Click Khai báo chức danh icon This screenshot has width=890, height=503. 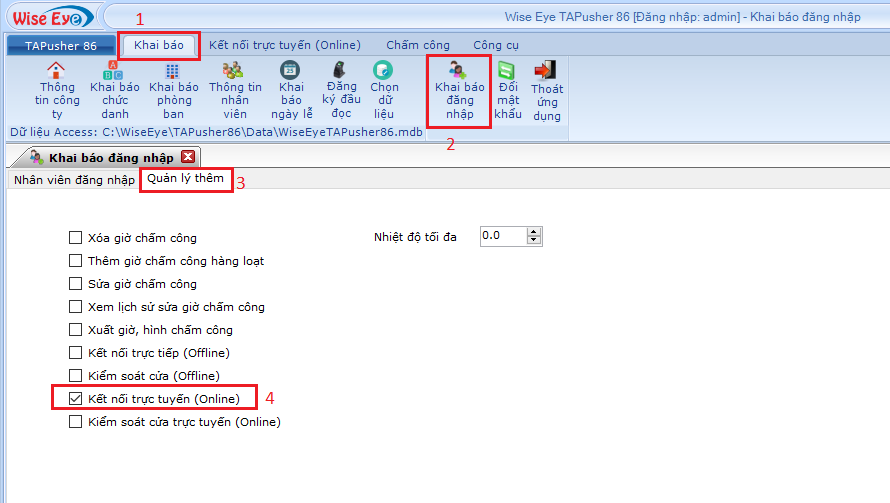click(115, 70)
